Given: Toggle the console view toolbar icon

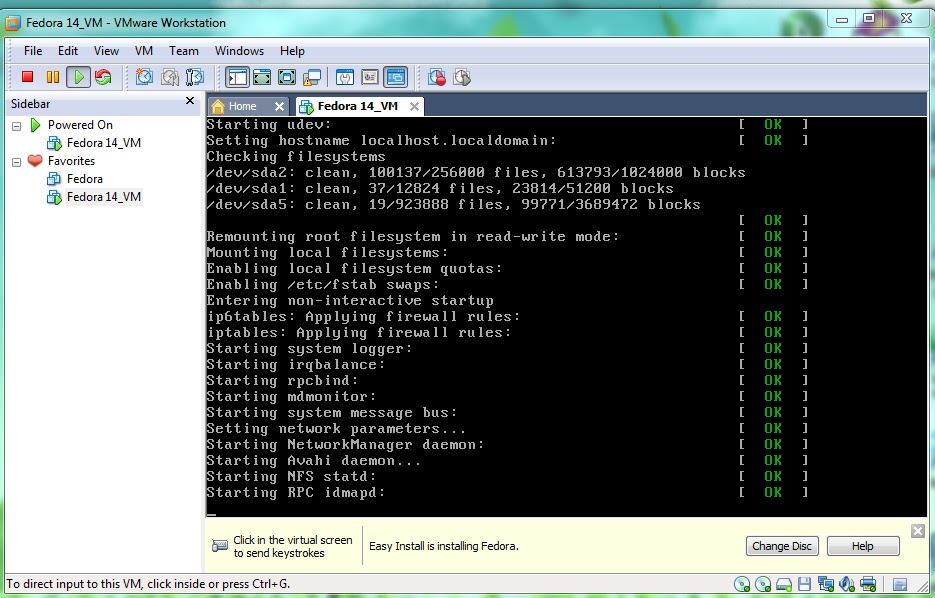Looking at the screenshot, I should [x=395, y=77].
